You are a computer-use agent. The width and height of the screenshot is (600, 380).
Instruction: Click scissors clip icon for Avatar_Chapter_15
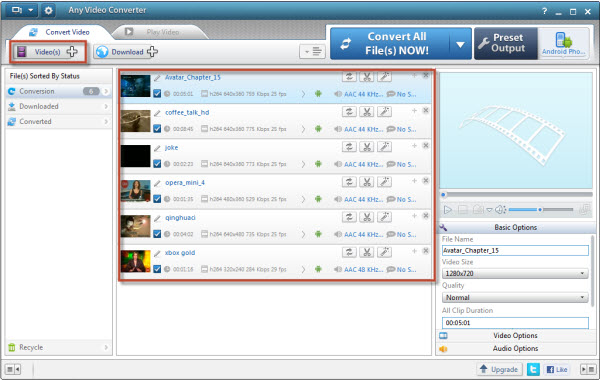(367, 77)
